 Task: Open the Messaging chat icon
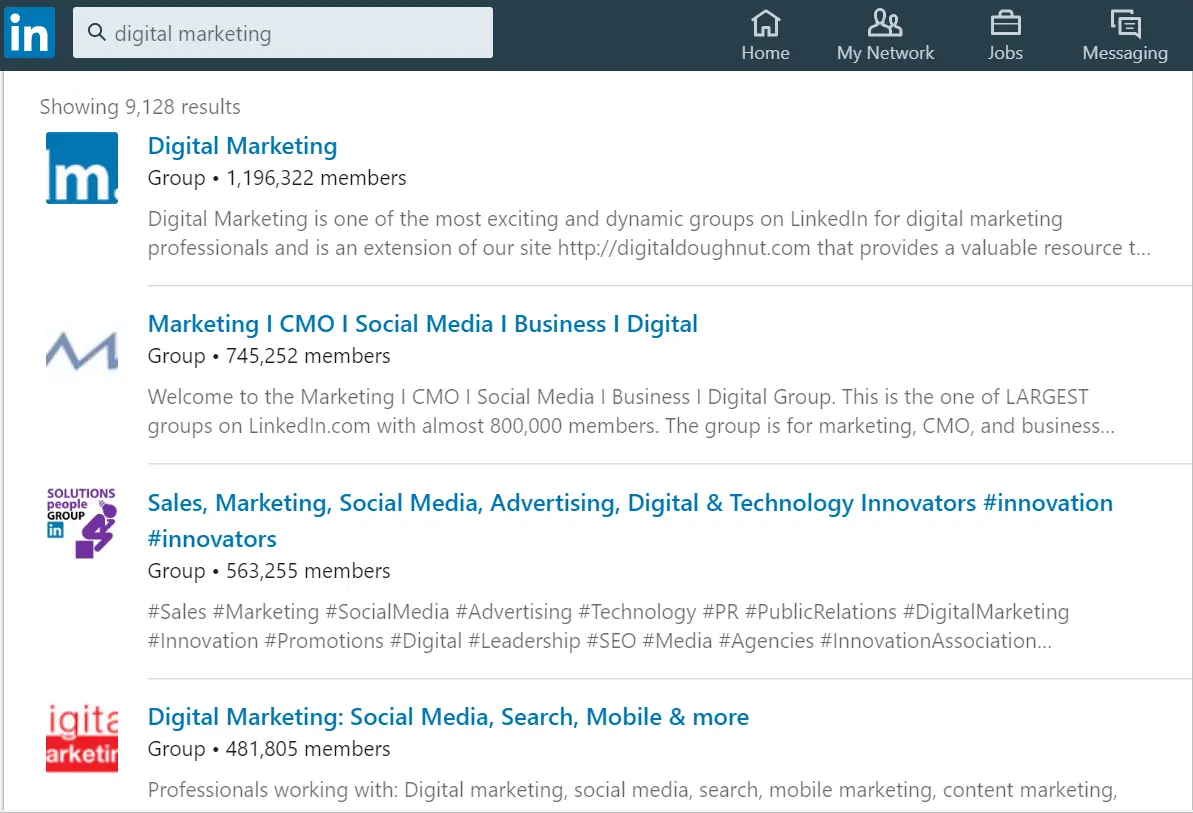tap(1125, 23)
